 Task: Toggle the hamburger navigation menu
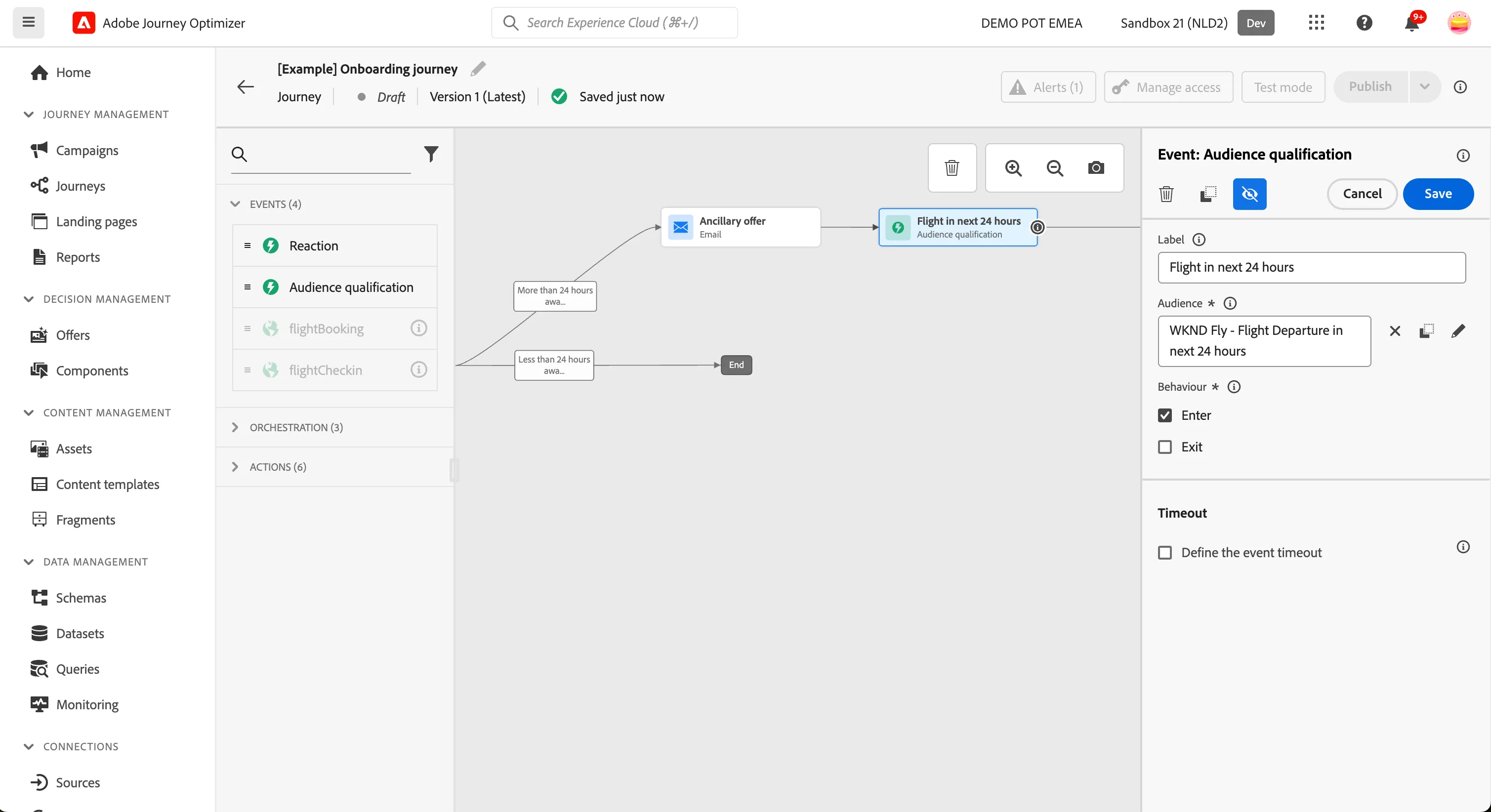pyautogui.click(x=28, y=23)
